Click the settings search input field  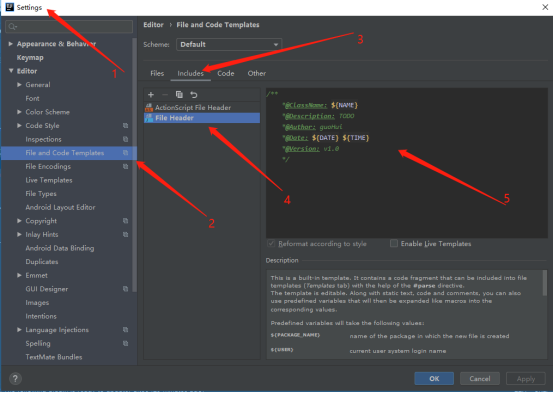point(69,27)
